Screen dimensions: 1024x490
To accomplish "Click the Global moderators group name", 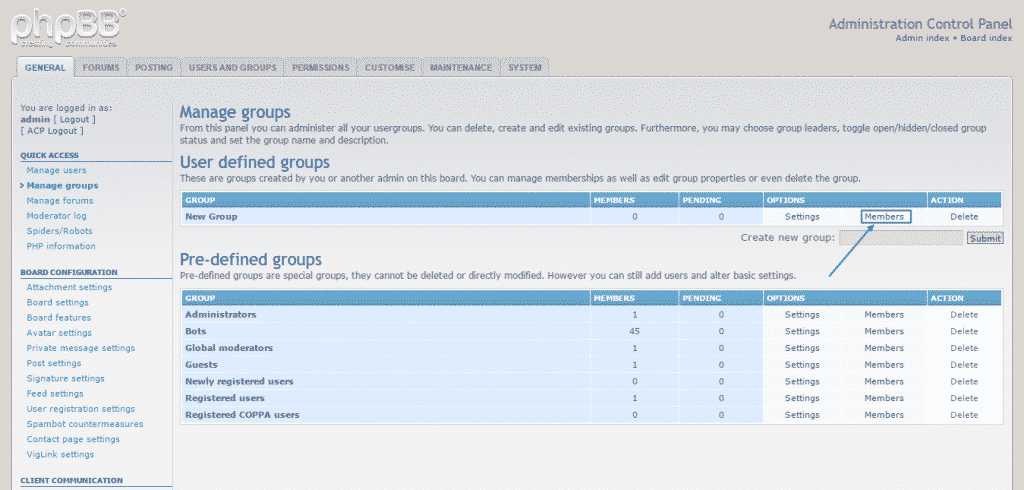I will pyautogui.click(x=229, y=348).
